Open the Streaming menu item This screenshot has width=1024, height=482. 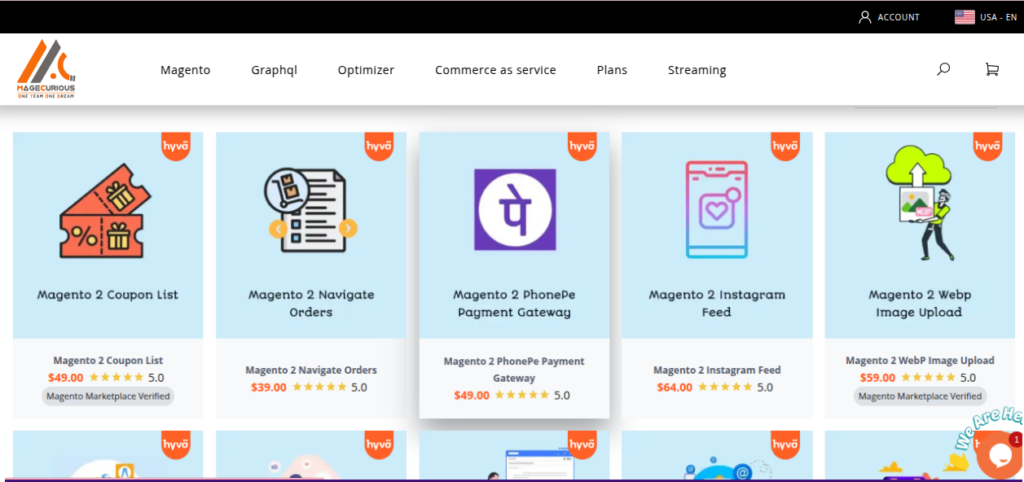697,70
